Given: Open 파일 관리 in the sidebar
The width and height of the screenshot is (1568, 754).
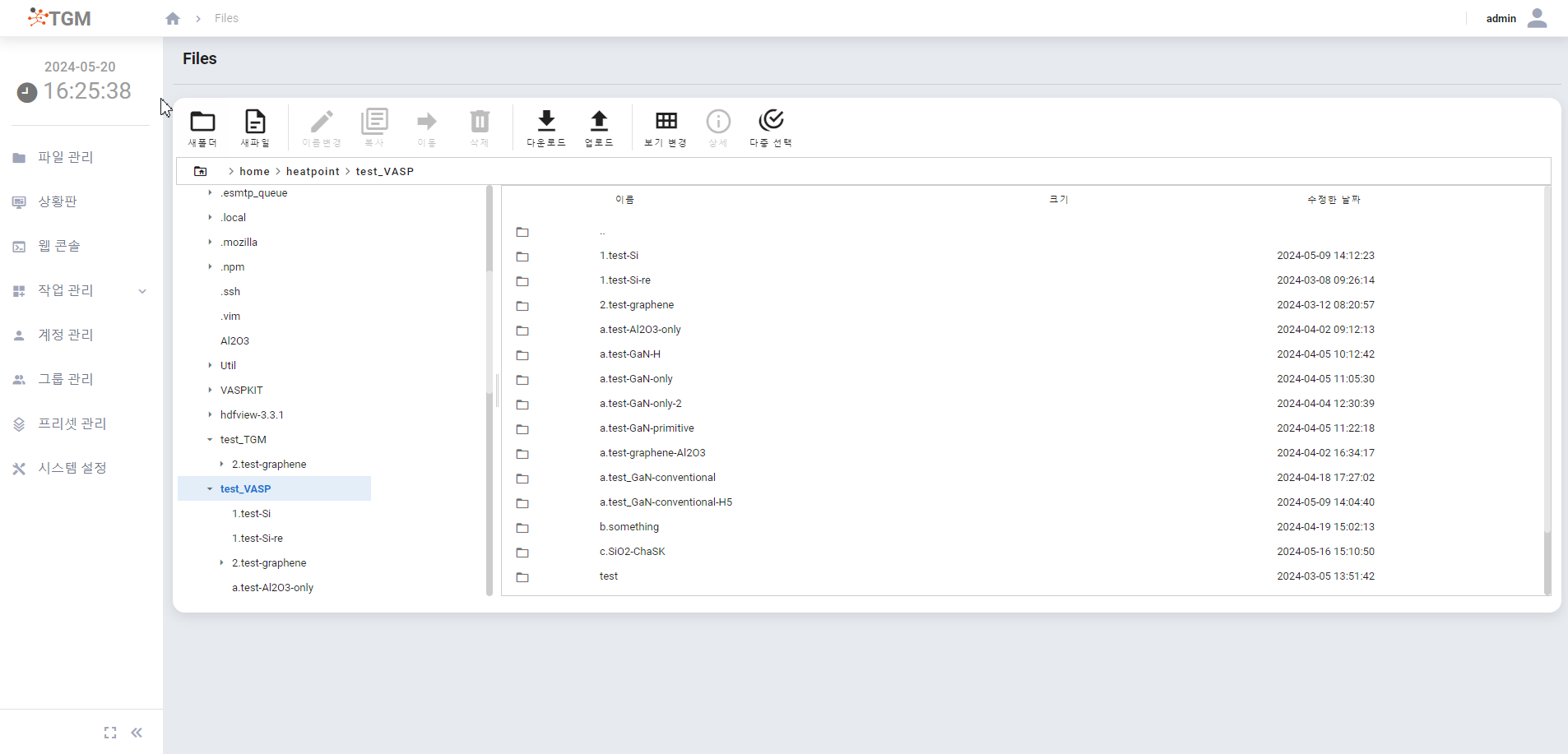Looking at the screenshot, I should [66, 158].
